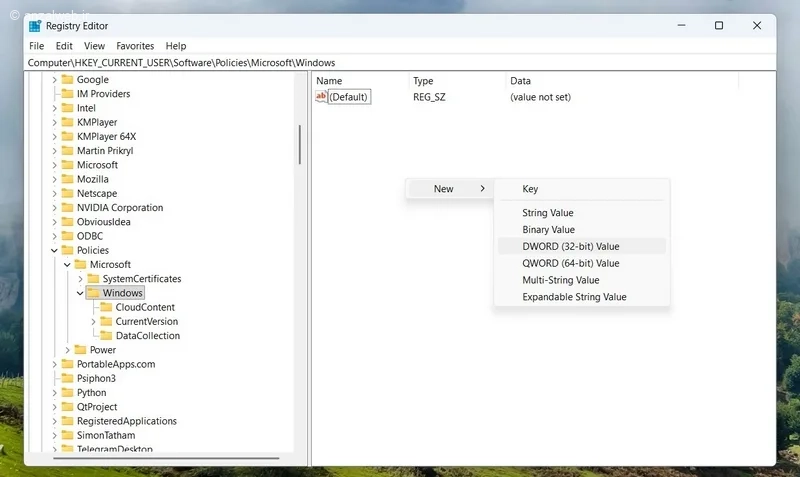Screen dimensions: 800x477
Task: Click the NVIDIA Corporation folder icon
Action: (x=67, y=208)
